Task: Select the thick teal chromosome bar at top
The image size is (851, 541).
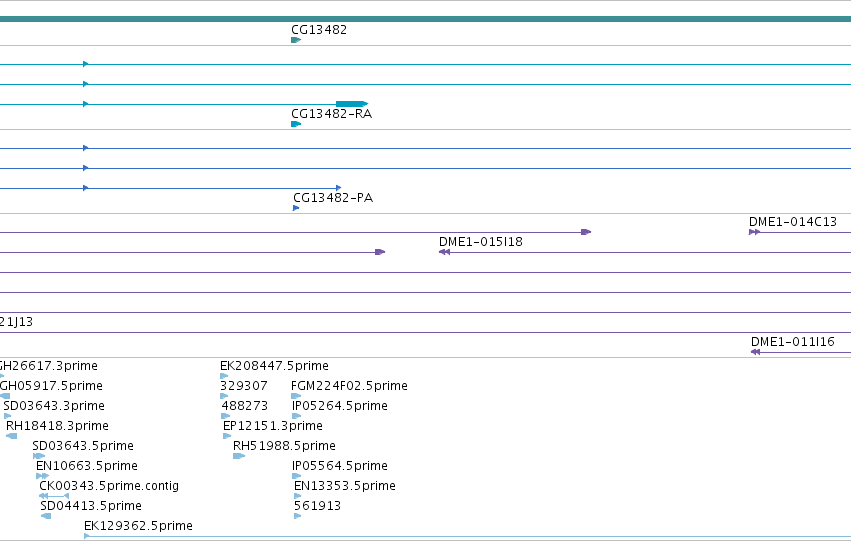Action: tap(426, 20)
